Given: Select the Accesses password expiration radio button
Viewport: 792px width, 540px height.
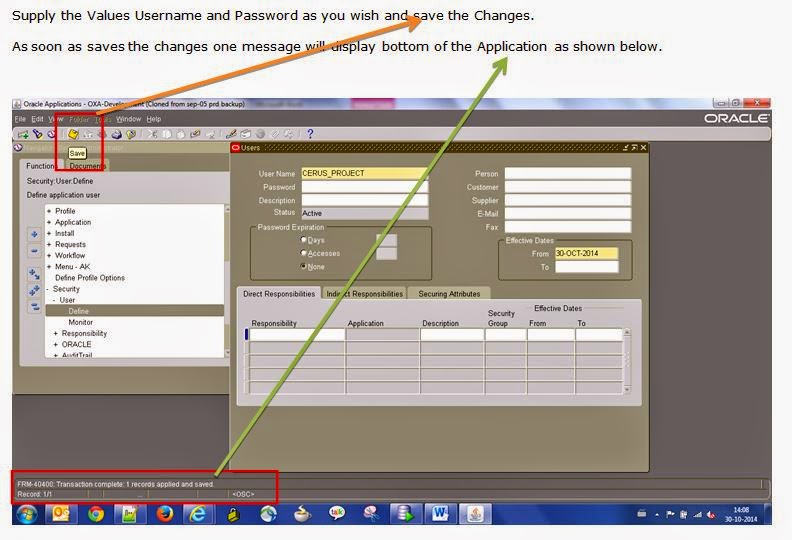Looking at the screenshot, I should [x=304, y=253].
